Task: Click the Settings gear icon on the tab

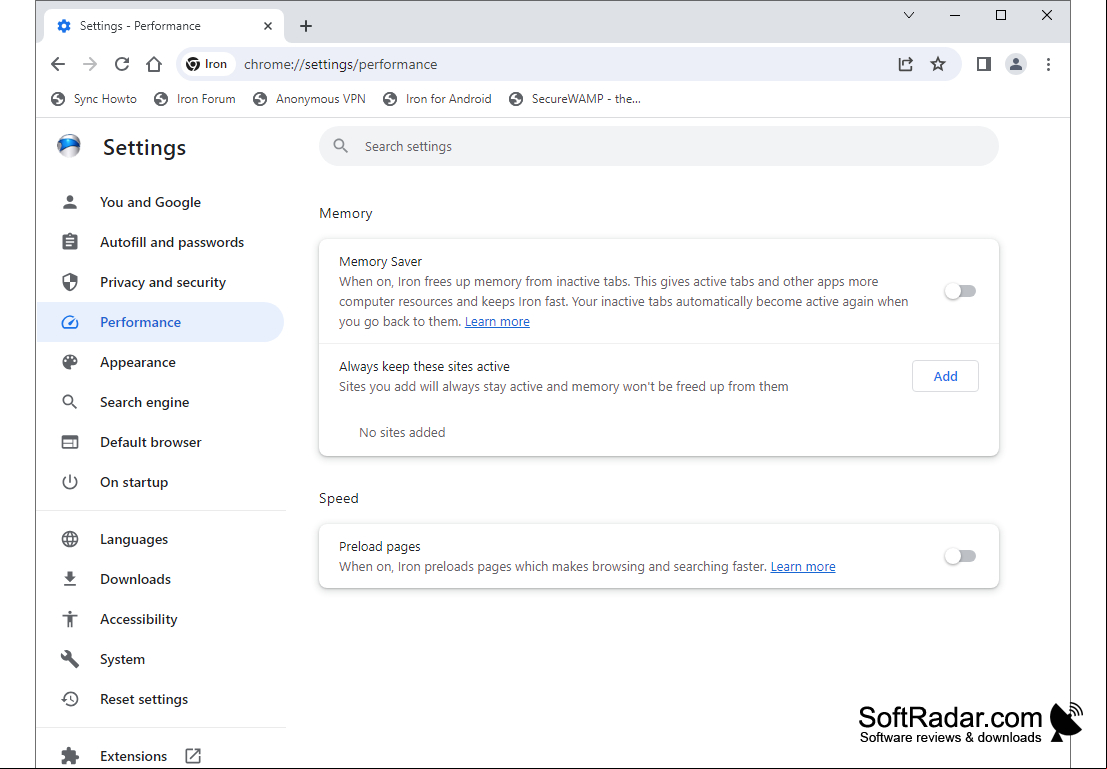Action: tap(64, 26)
